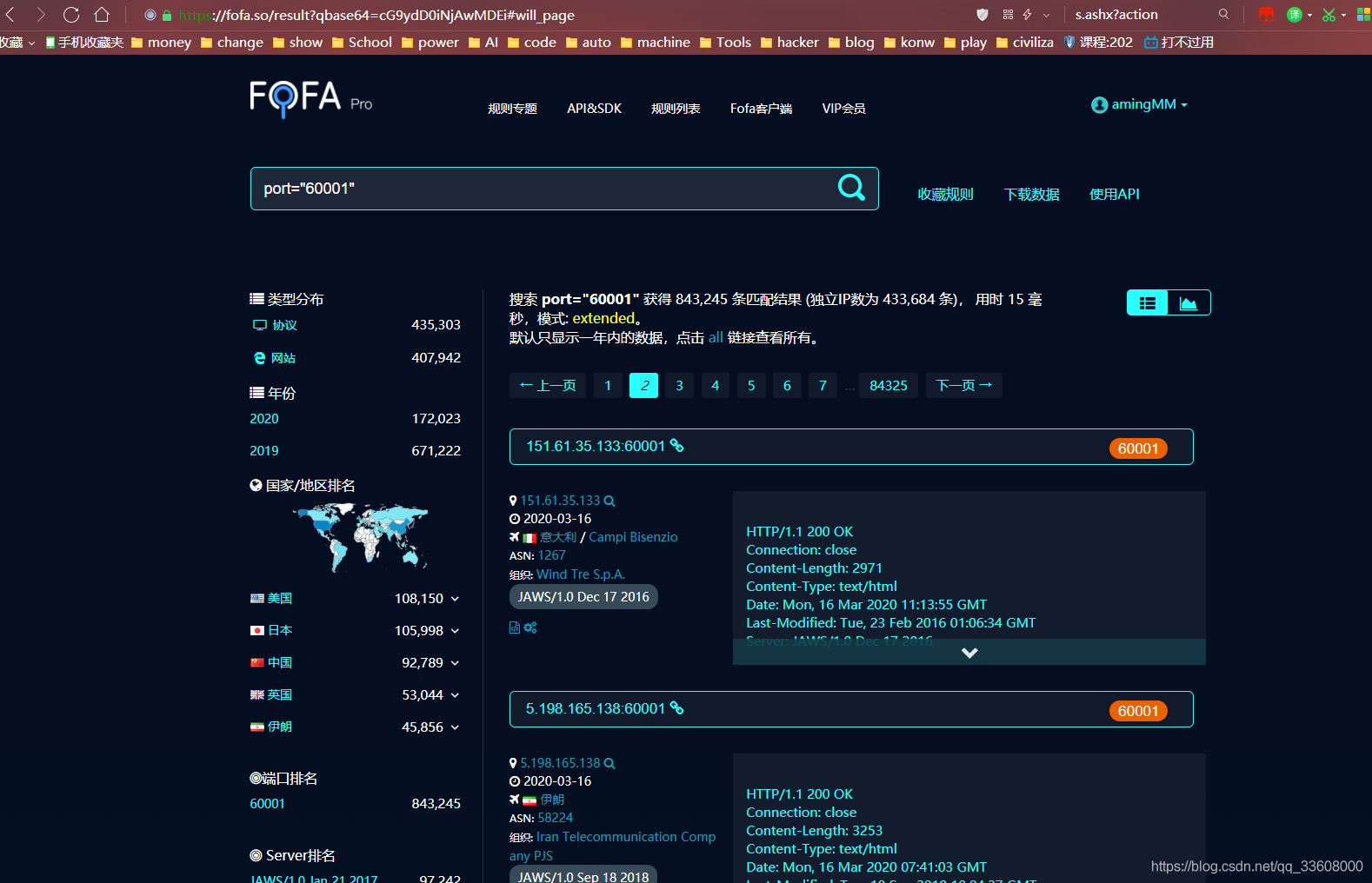Go to browser home icon
Screen dimensions: 1372x883
pos(102,15)
